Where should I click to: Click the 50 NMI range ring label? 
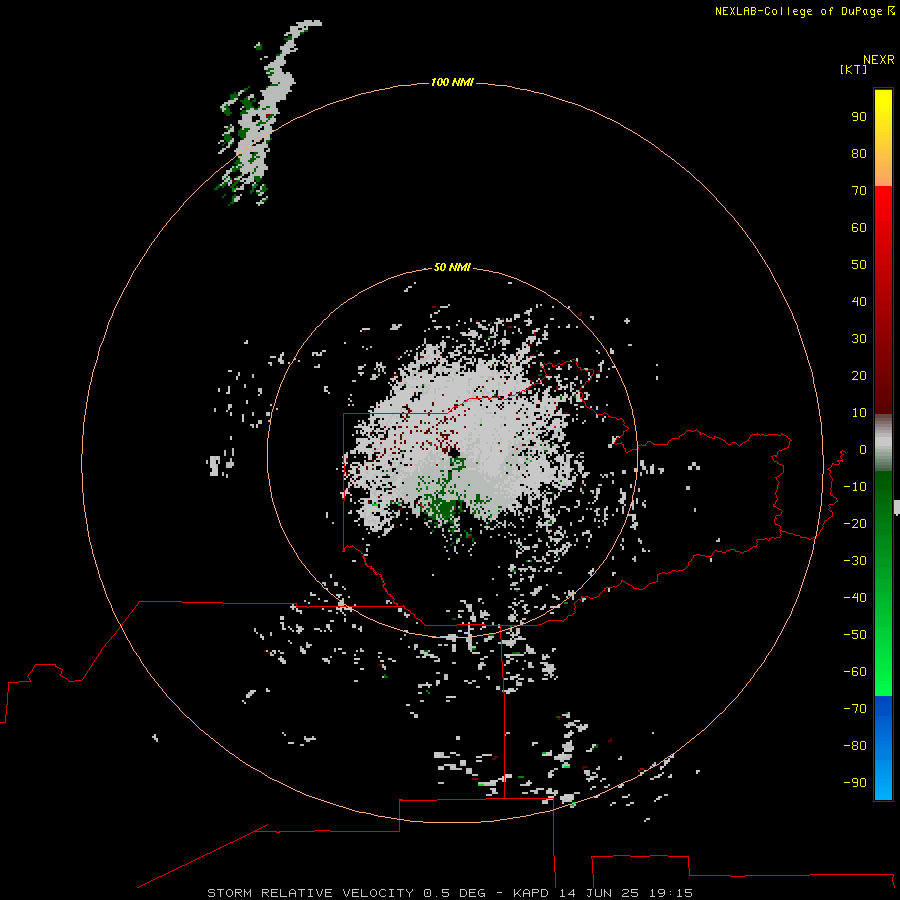point(452,267)
